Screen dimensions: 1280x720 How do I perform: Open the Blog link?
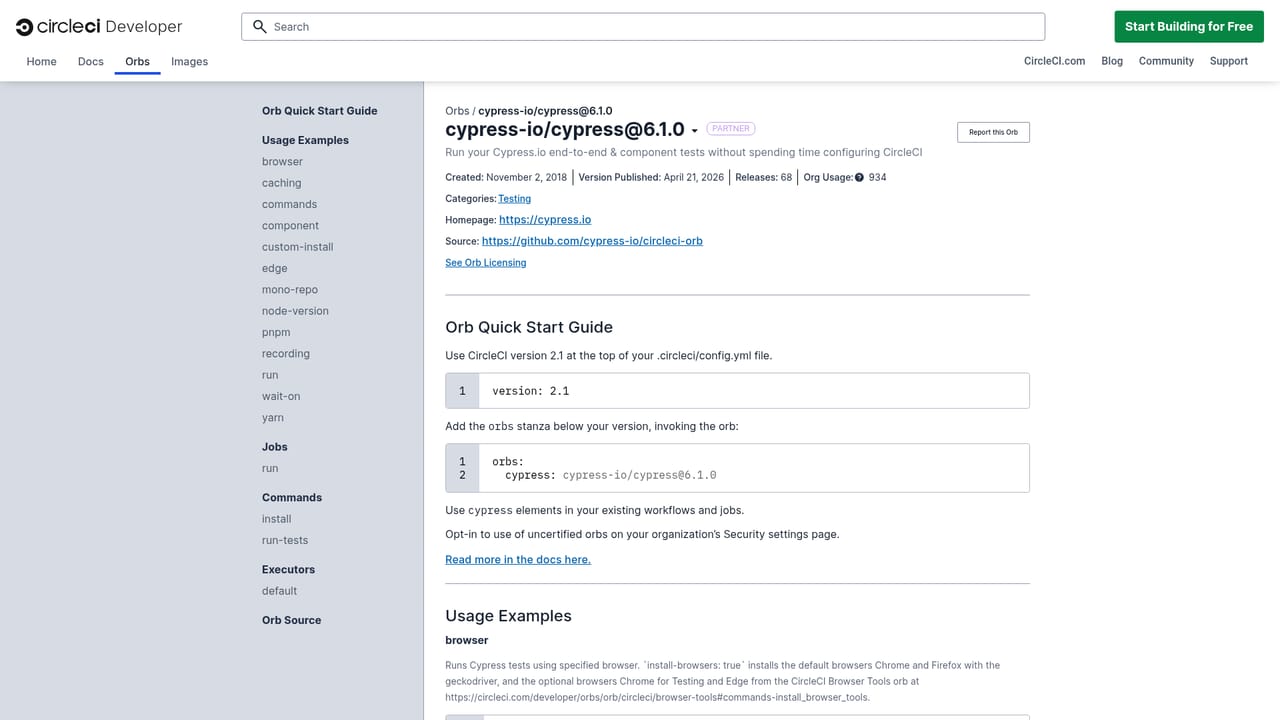tap(1112, 61)
